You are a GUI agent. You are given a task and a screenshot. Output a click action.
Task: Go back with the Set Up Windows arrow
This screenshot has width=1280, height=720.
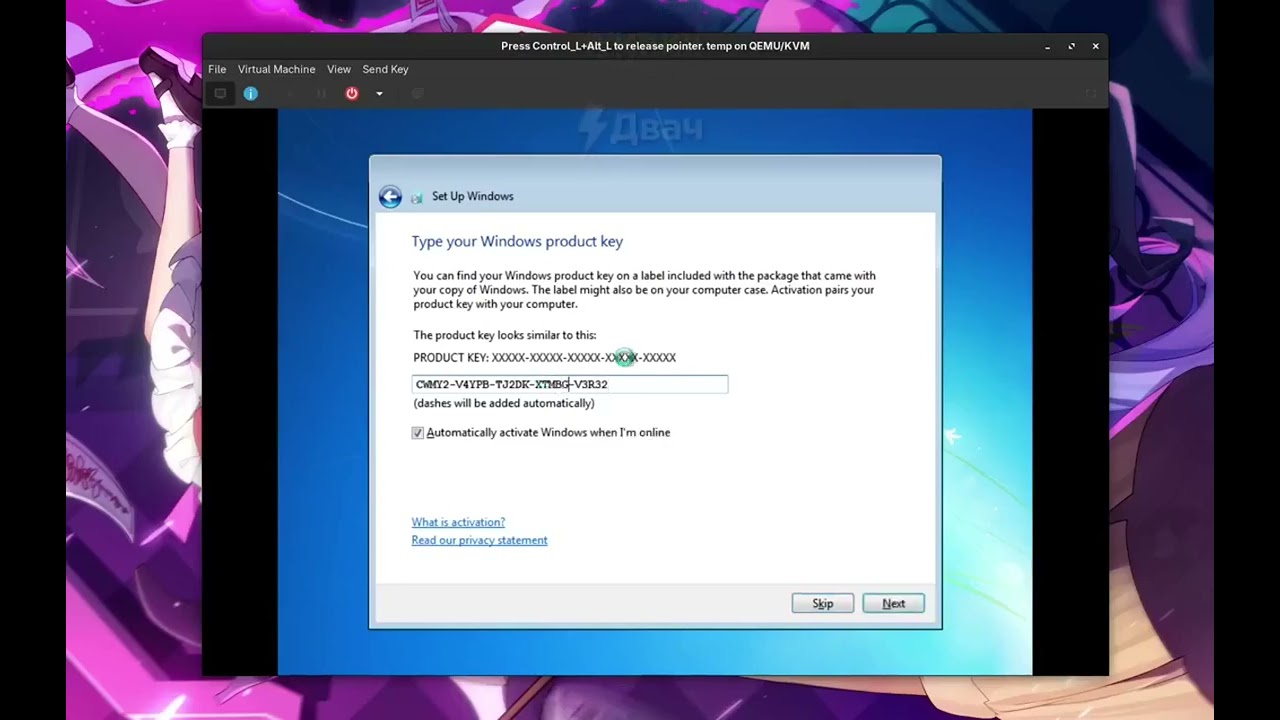390,197
